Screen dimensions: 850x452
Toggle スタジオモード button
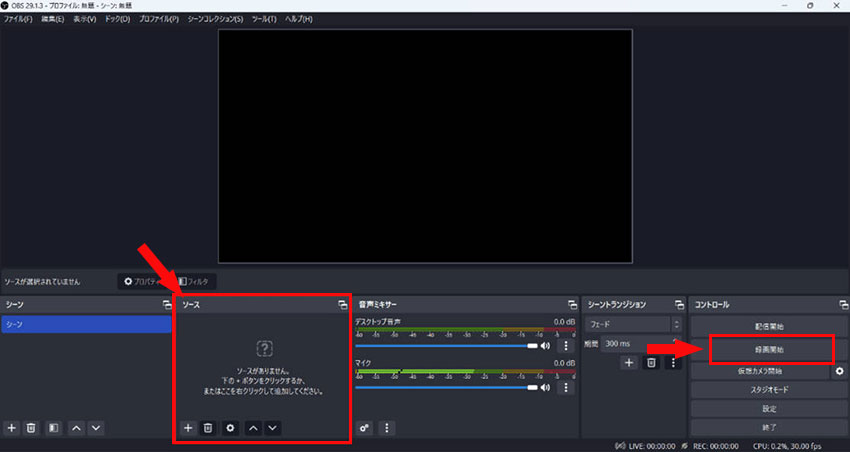point(769,390)
